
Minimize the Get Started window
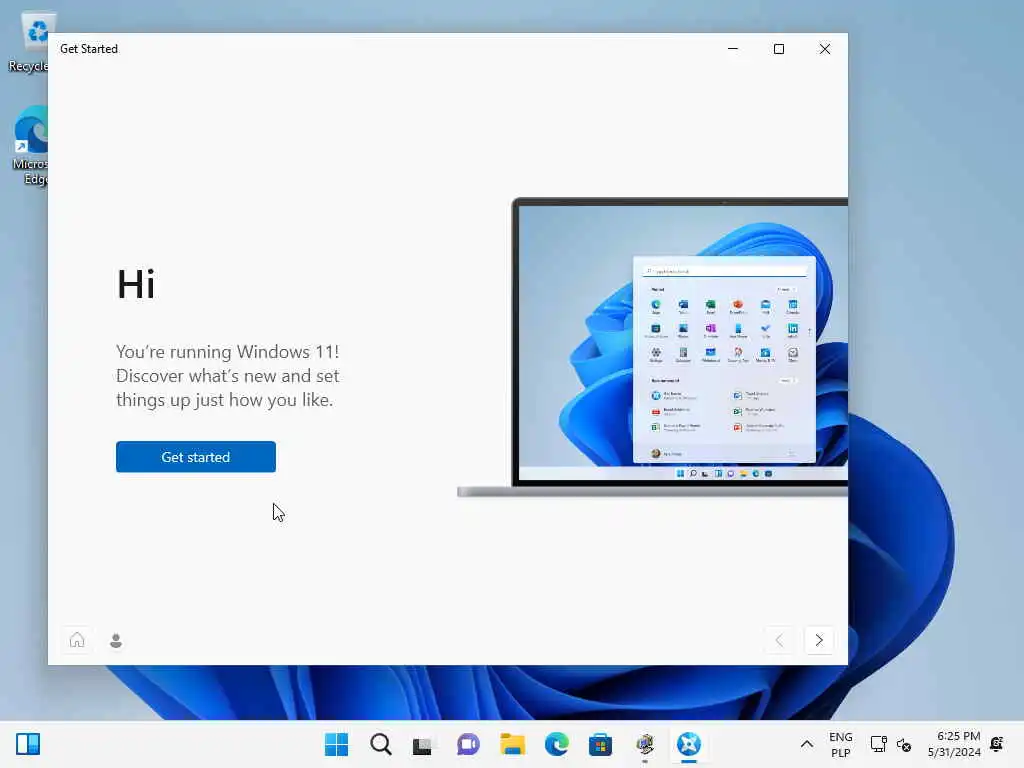tap(733, 49)
